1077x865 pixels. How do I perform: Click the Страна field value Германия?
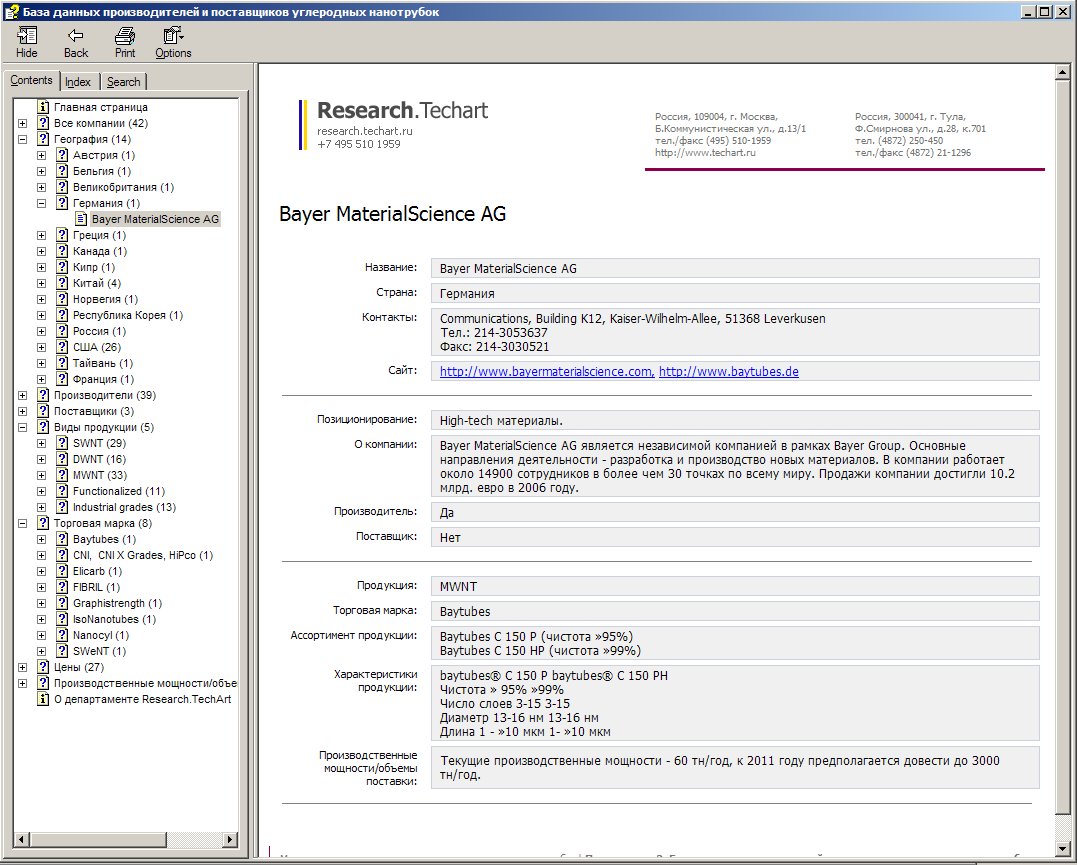pyautogui.click(x=735, y=293)
